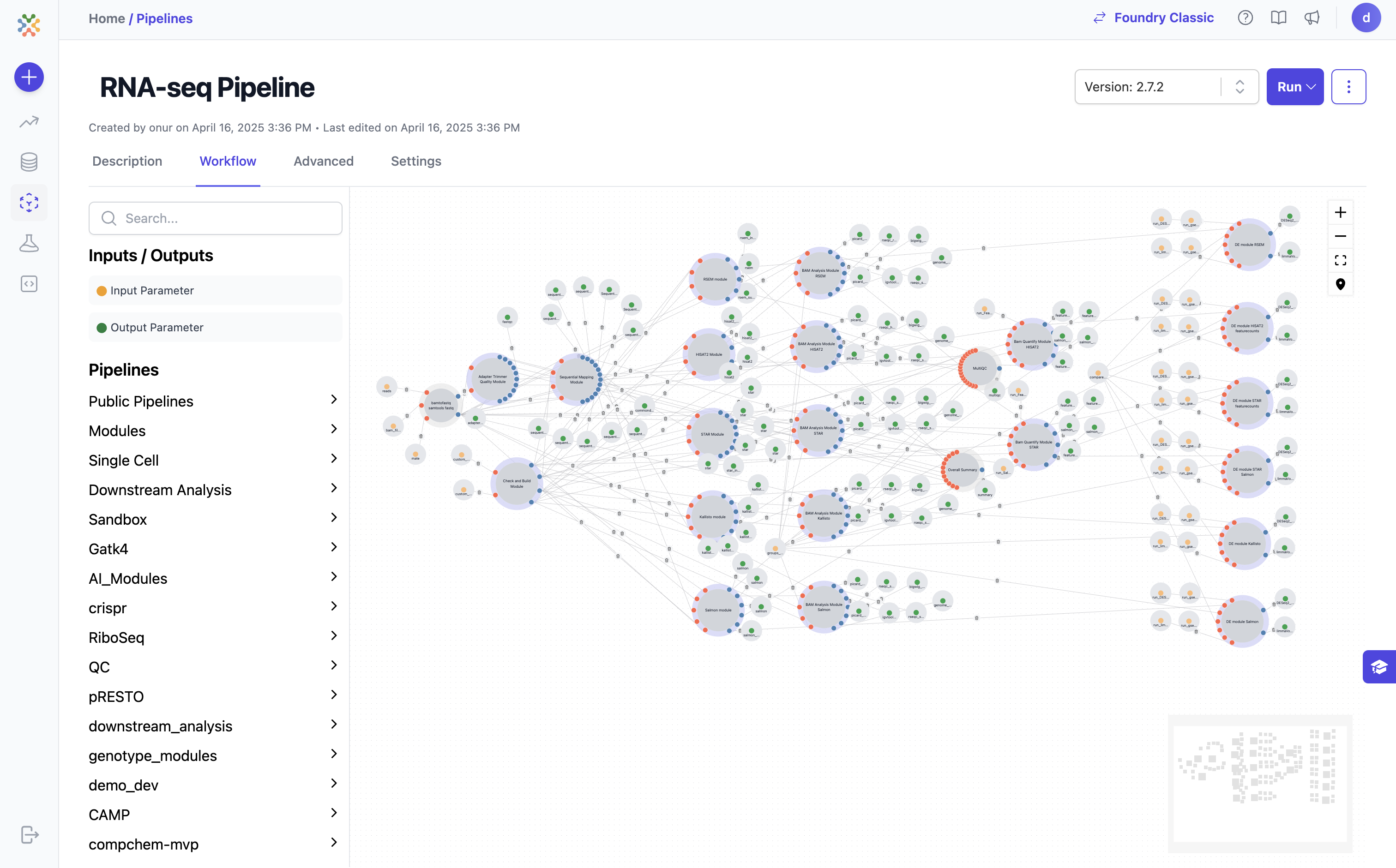Image resolution: width=1396 pixels, height=868 pixels.
Task: Click the logout icon at sidebar bottom
Action: pyautogui.click(x=29, y=834)
